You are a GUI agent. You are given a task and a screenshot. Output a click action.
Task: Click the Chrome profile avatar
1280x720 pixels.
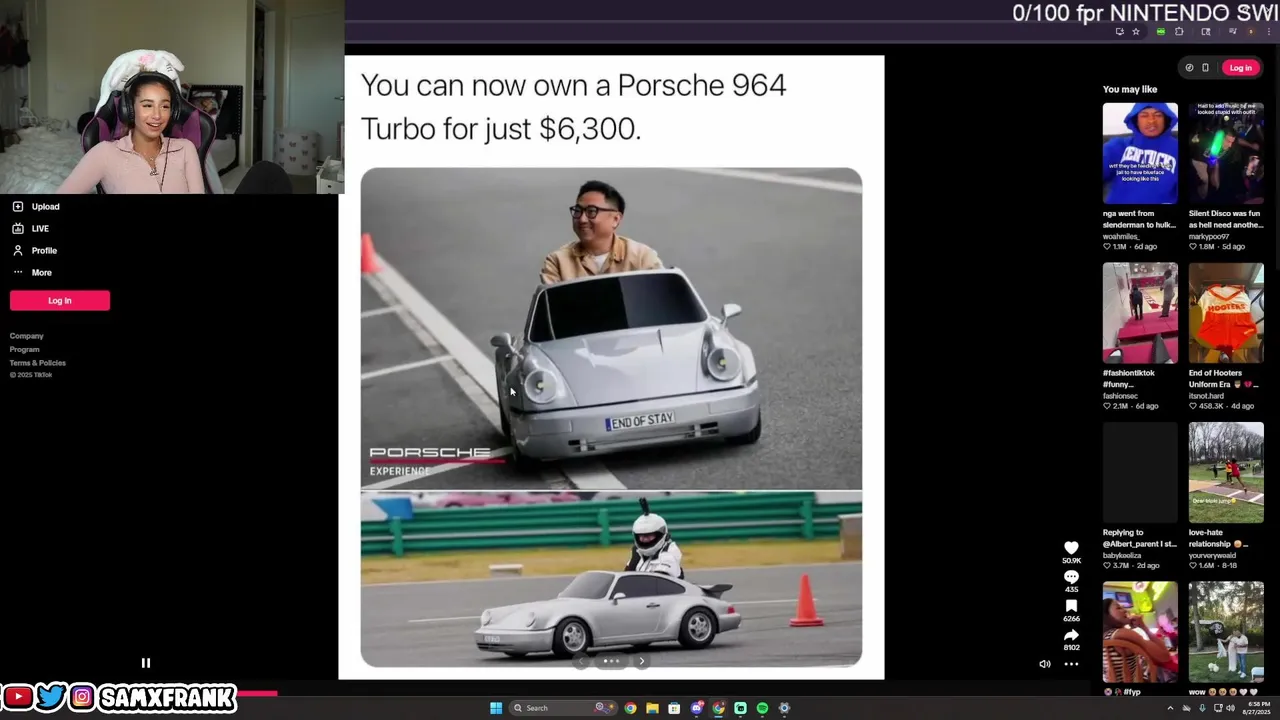[1251, 31]
